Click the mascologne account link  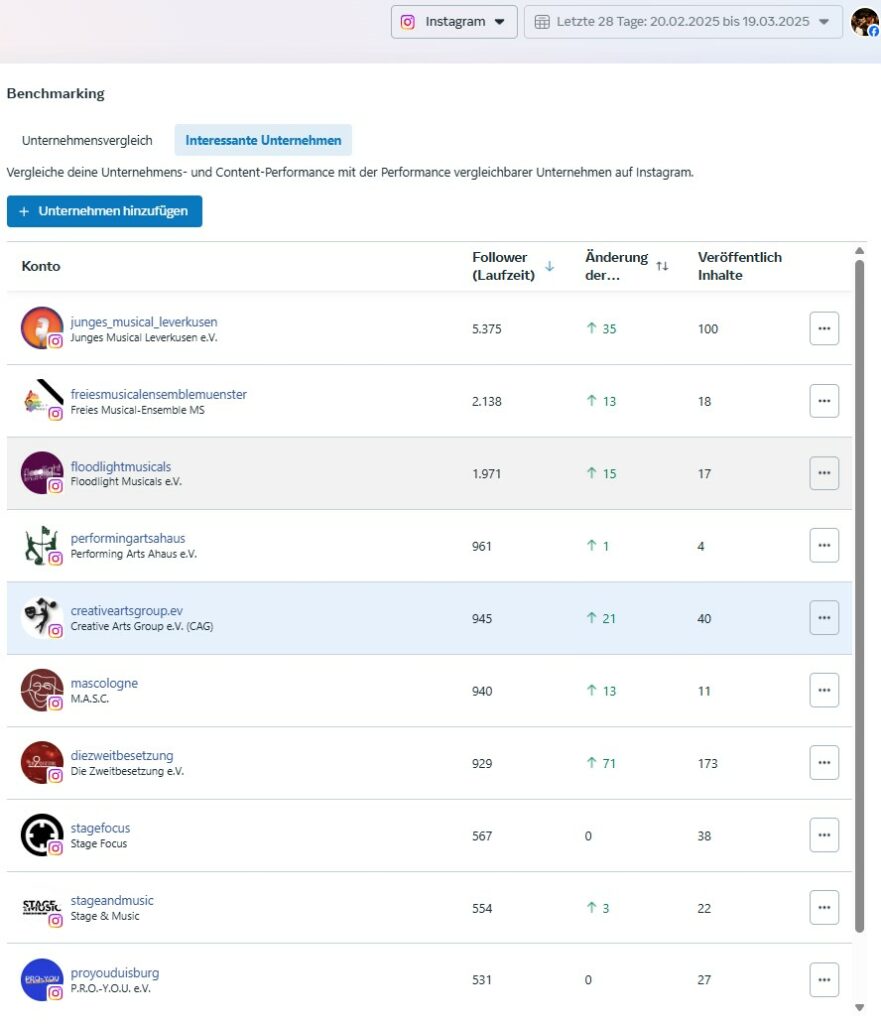[104, 683]
